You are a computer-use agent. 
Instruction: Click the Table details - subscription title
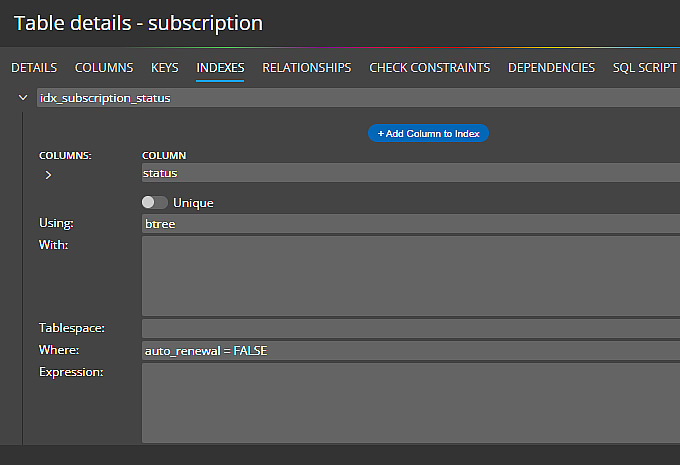(138, 22)
